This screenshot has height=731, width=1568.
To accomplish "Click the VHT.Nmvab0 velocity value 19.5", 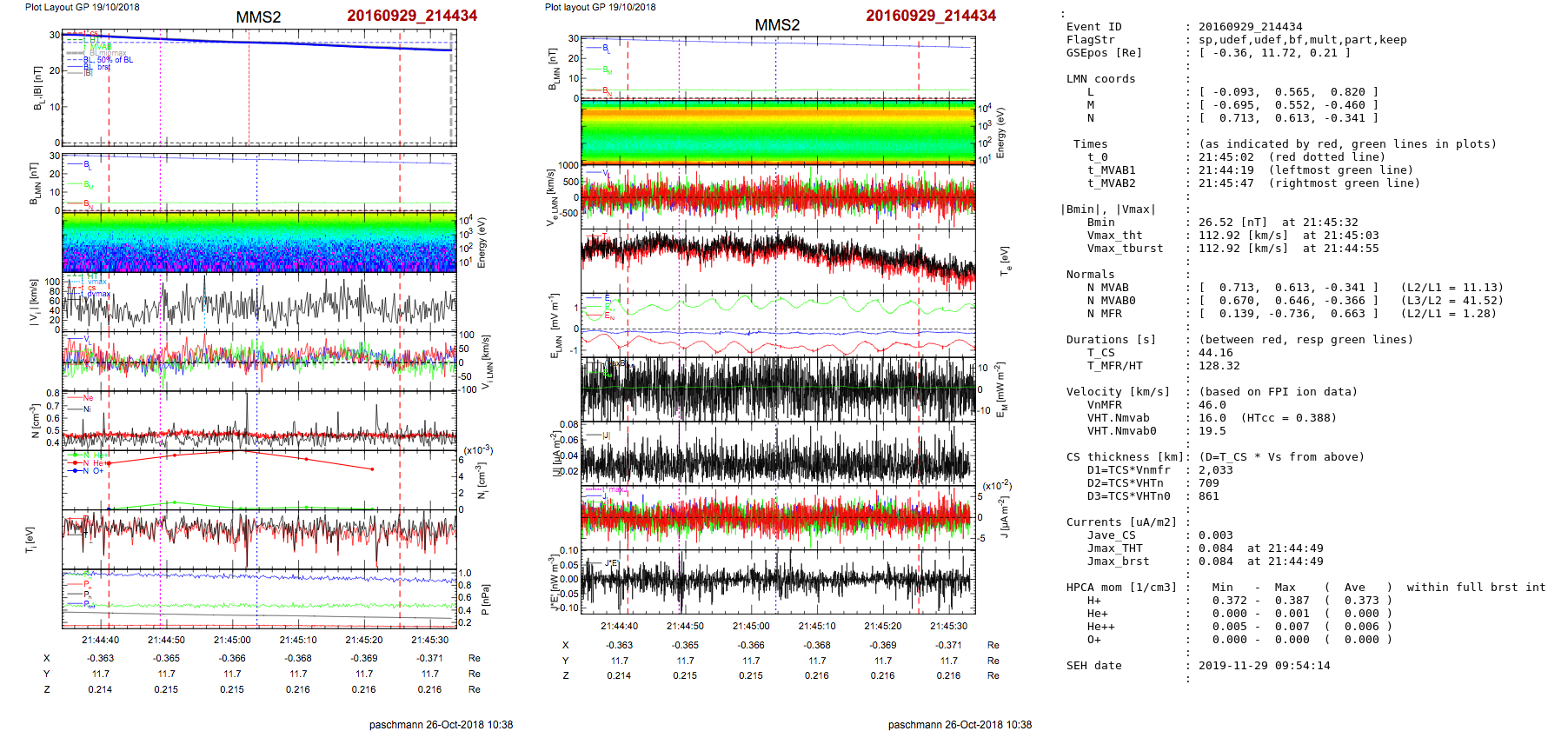I will click(1212, 431).
